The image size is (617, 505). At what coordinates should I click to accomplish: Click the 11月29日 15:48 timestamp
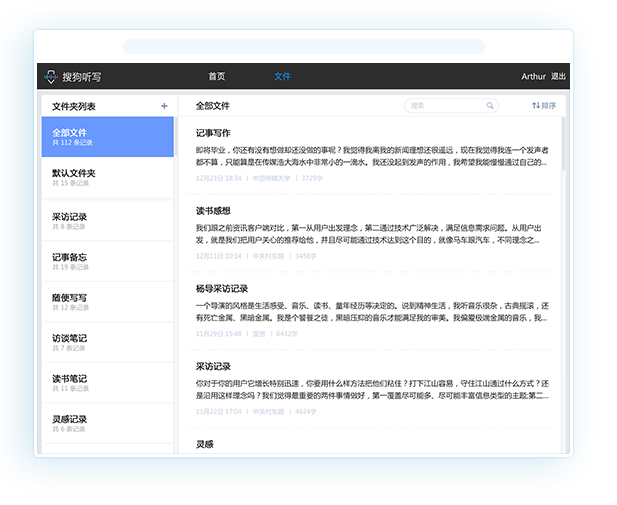click(218, 334)
